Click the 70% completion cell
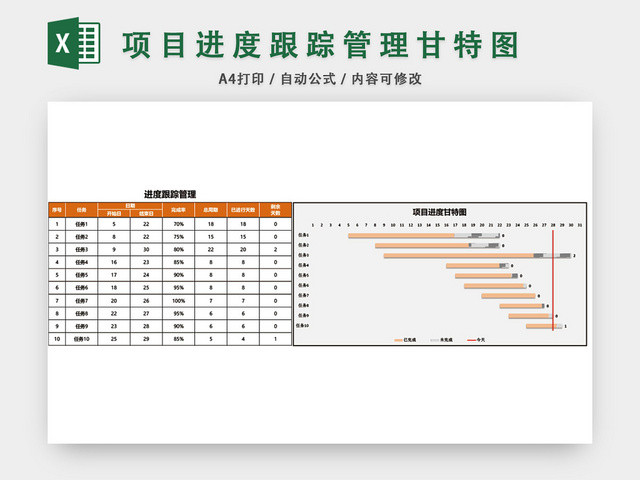640x480 pixels. click(178, 224)
